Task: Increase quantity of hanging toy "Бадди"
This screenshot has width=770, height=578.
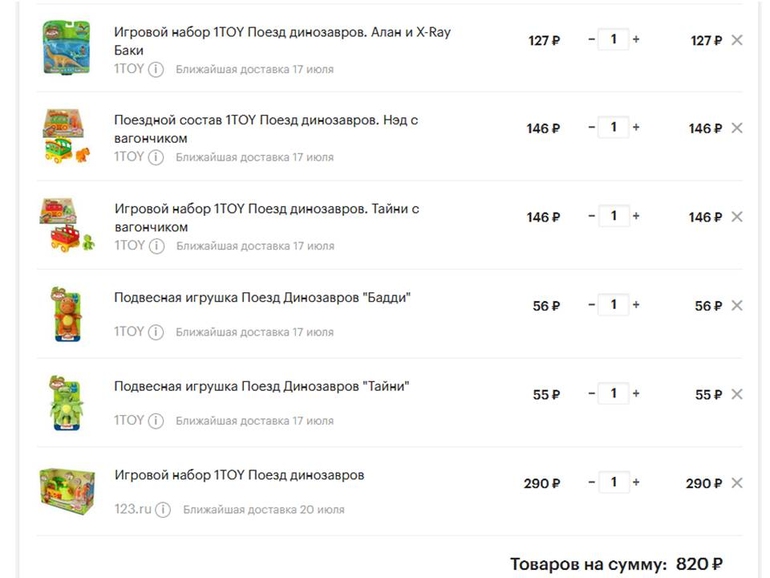Action: tap(636, 305)
